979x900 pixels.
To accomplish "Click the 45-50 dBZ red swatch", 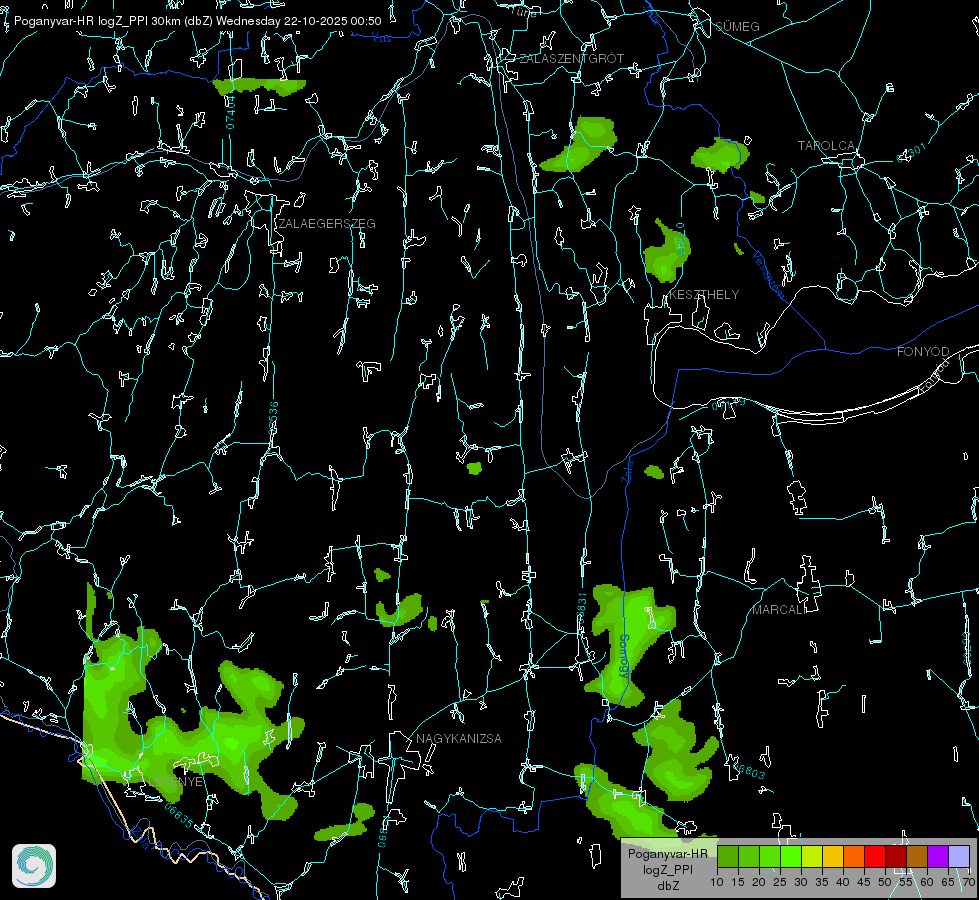I will [x=875, y=856].
